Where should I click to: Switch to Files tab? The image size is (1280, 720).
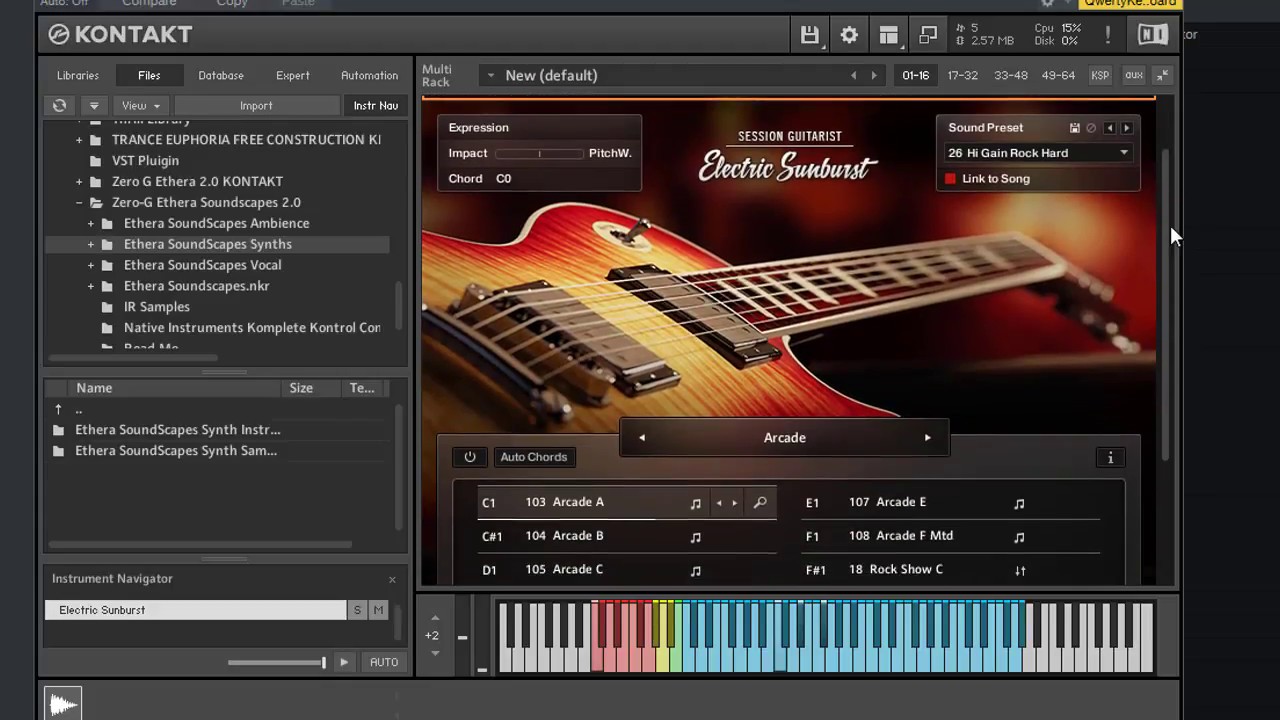(149, 75)
